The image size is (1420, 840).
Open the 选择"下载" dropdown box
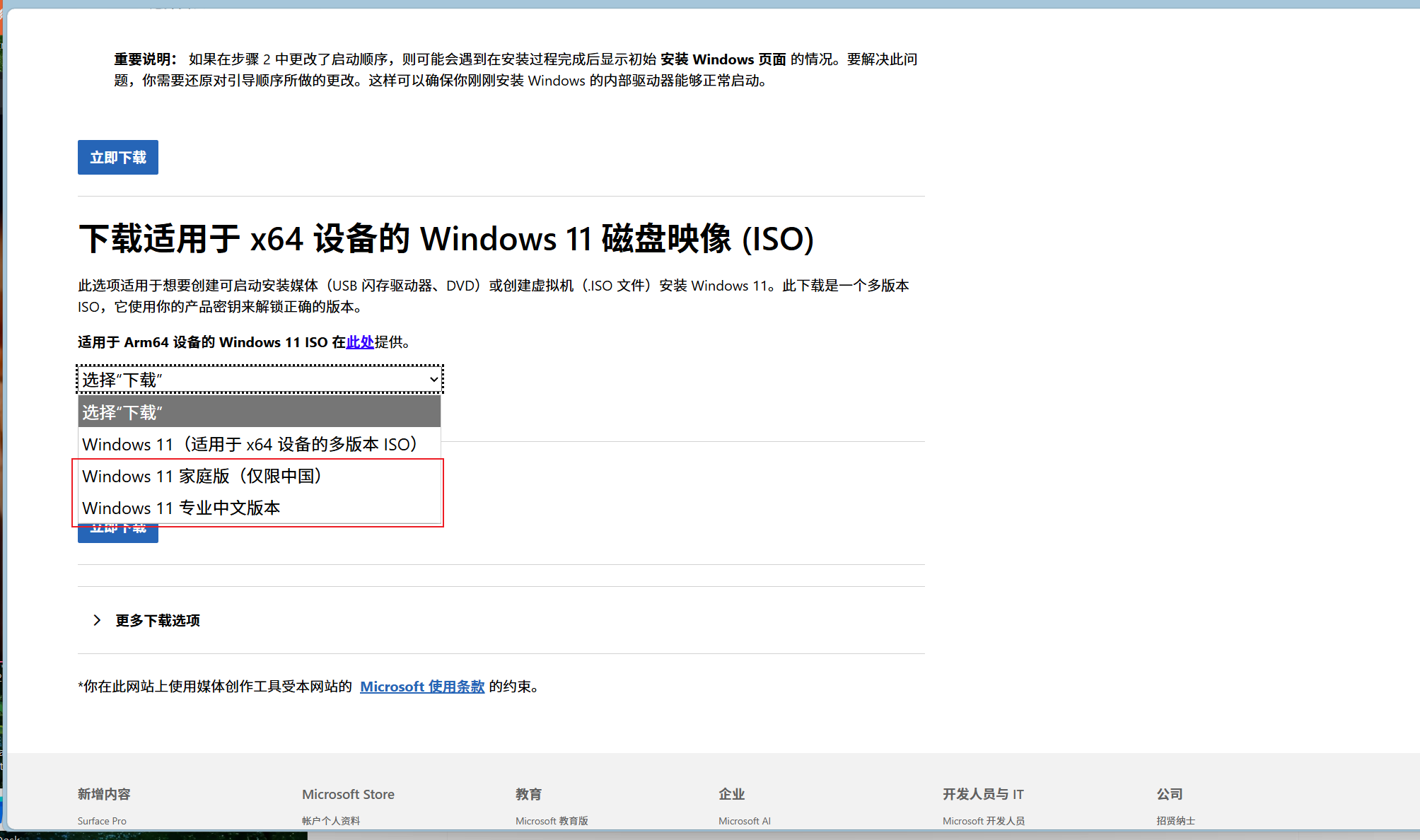[260, 380]
